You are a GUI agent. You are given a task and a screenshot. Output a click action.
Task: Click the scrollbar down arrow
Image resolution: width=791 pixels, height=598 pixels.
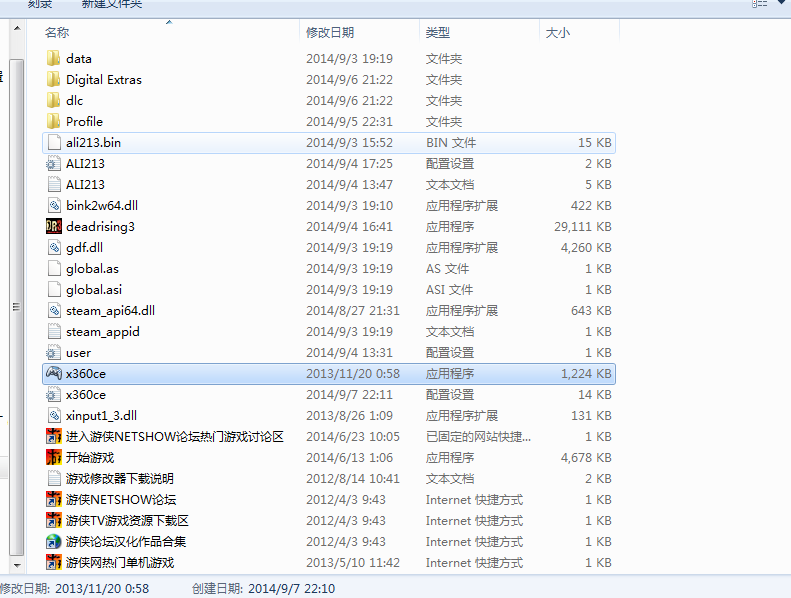coord(17,566)
